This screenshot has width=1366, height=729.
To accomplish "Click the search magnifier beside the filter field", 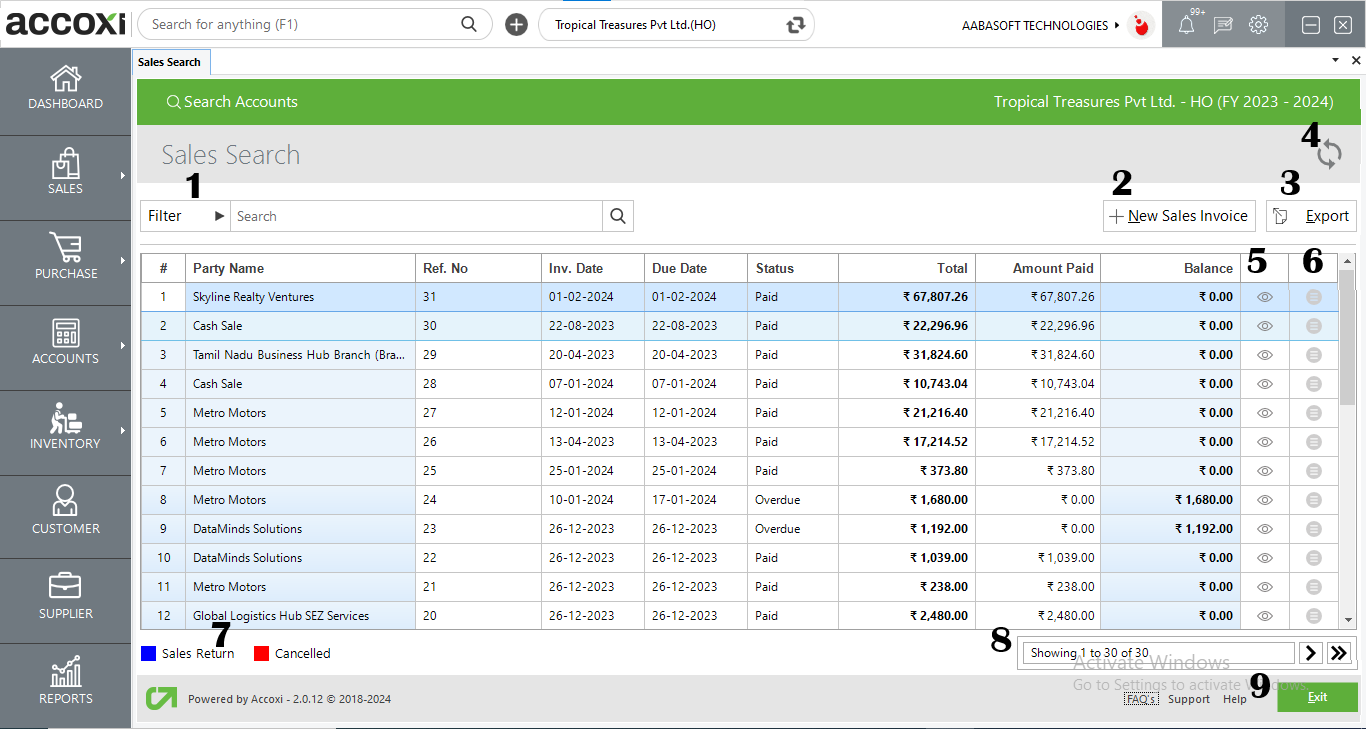I will [618, 216].
